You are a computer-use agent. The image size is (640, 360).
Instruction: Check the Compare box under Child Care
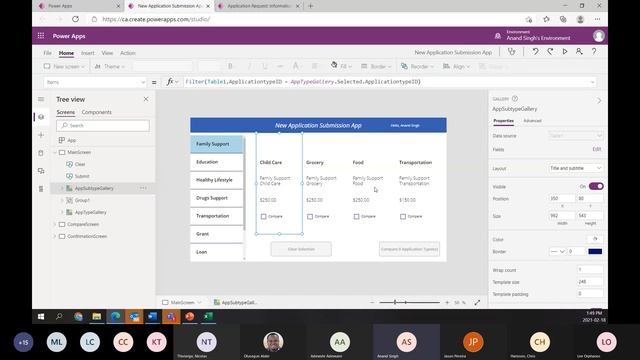pyautogui.click(x=263, y=217)
